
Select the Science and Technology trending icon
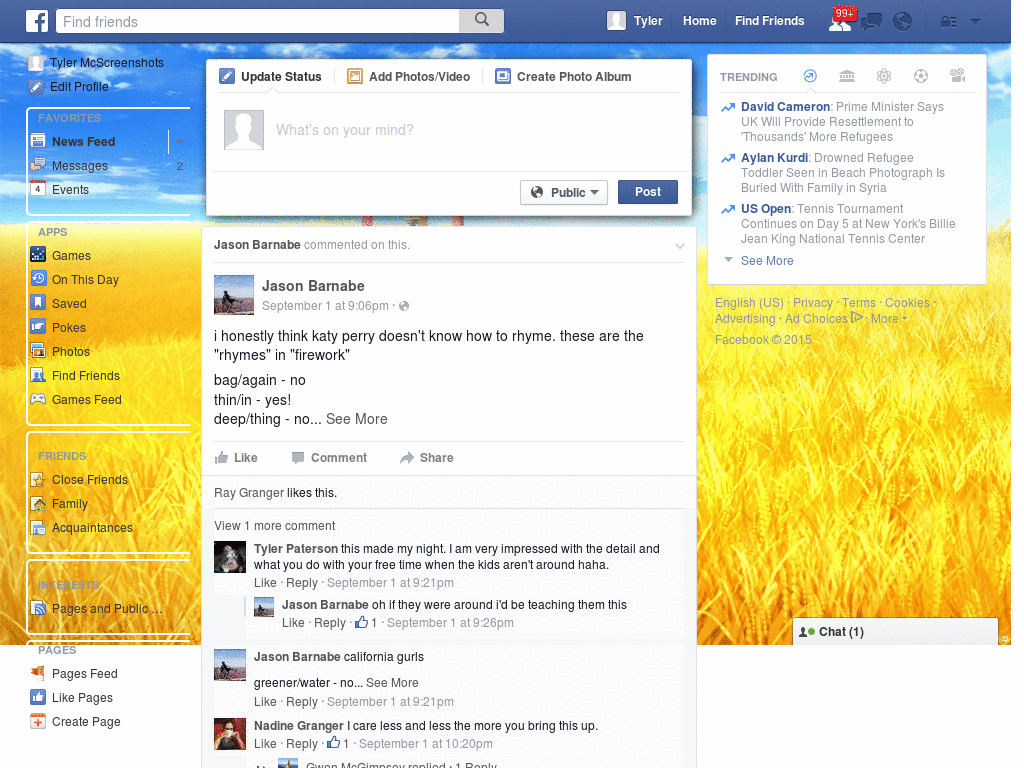[x=884, y=76]
